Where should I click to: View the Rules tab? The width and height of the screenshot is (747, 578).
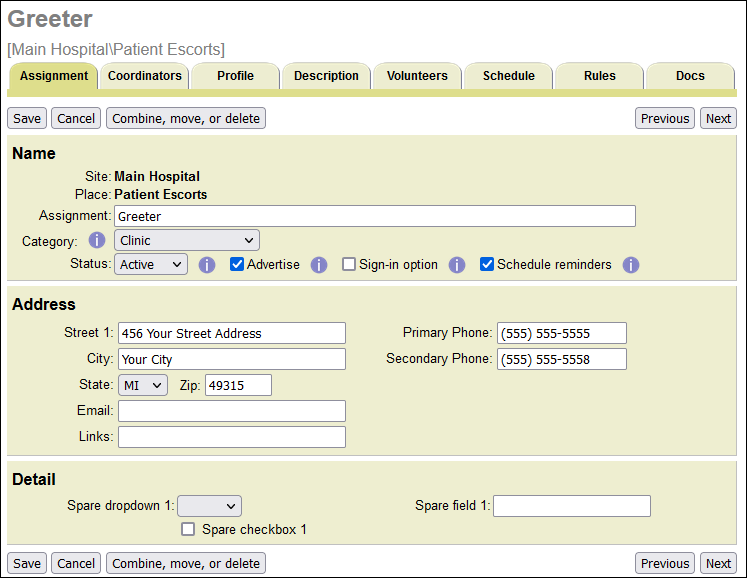pyautogui.click(x=600, y=76)
